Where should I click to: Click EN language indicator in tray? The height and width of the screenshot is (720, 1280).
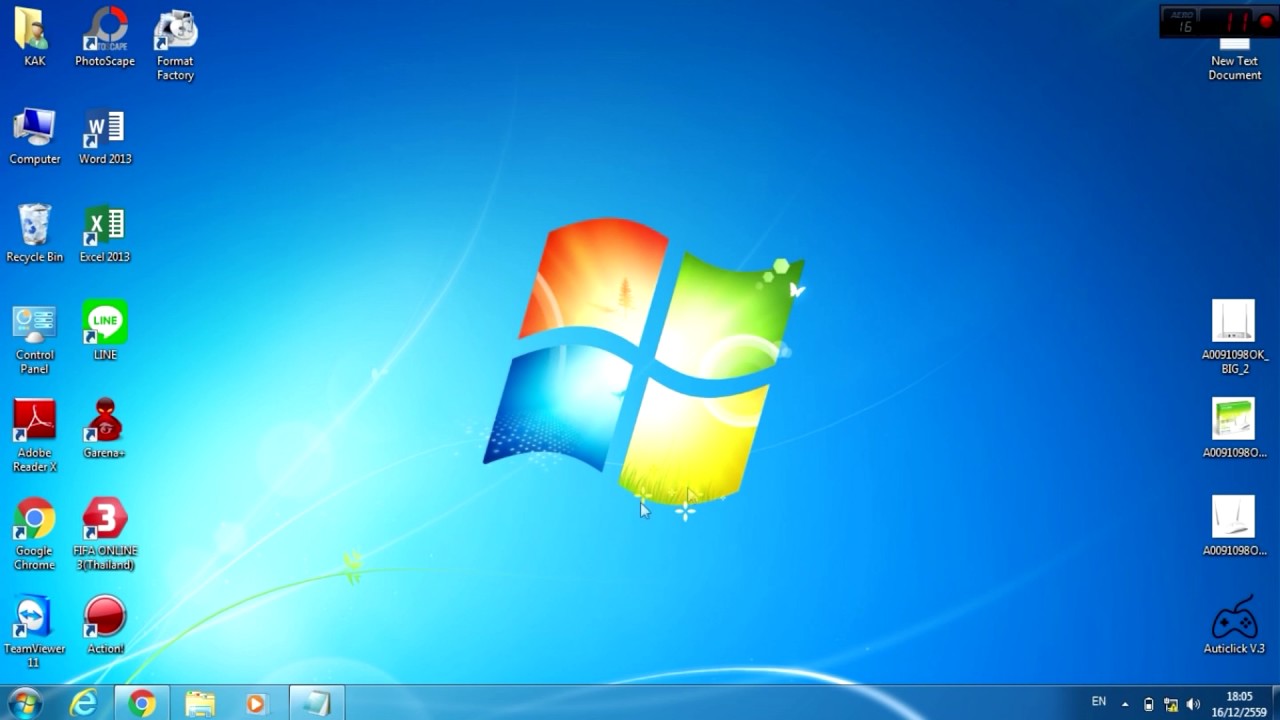[1099, 702]
